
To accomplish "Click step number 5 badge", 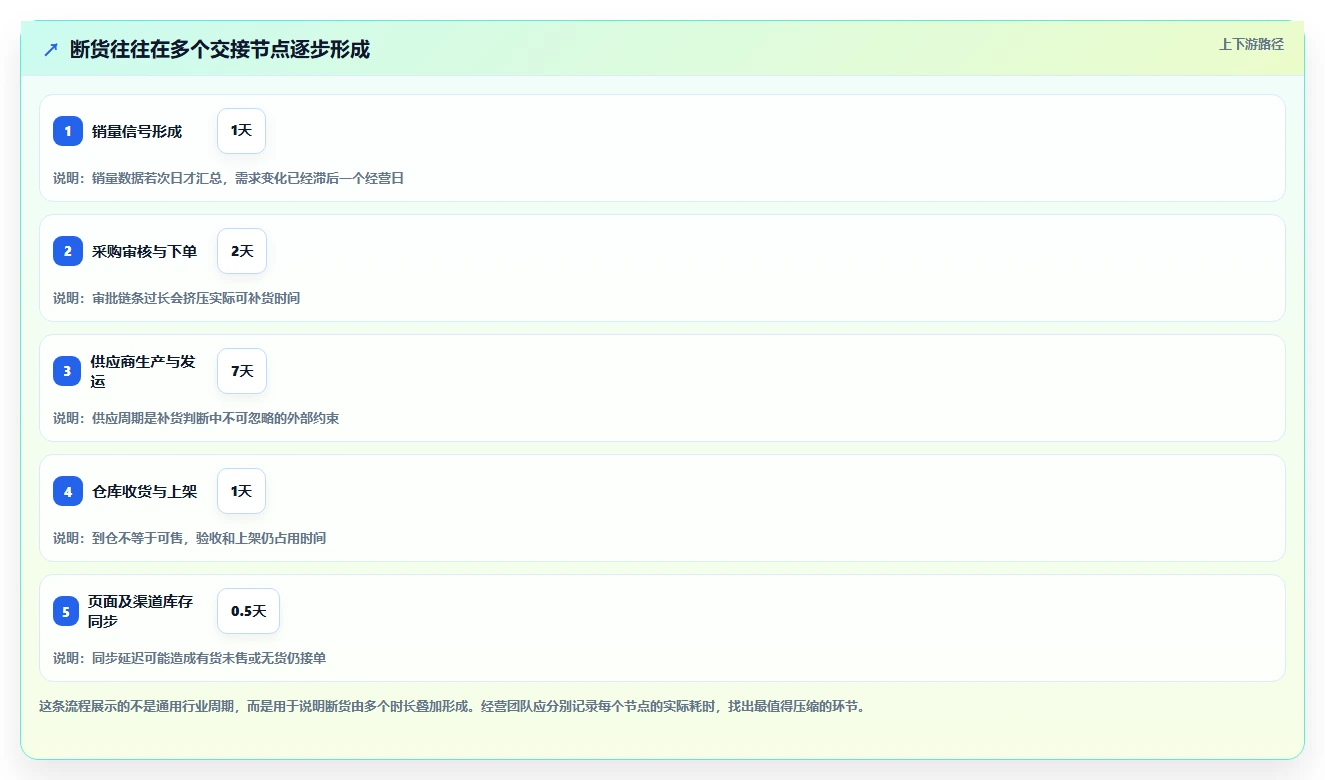I will (x=66, y=611).
